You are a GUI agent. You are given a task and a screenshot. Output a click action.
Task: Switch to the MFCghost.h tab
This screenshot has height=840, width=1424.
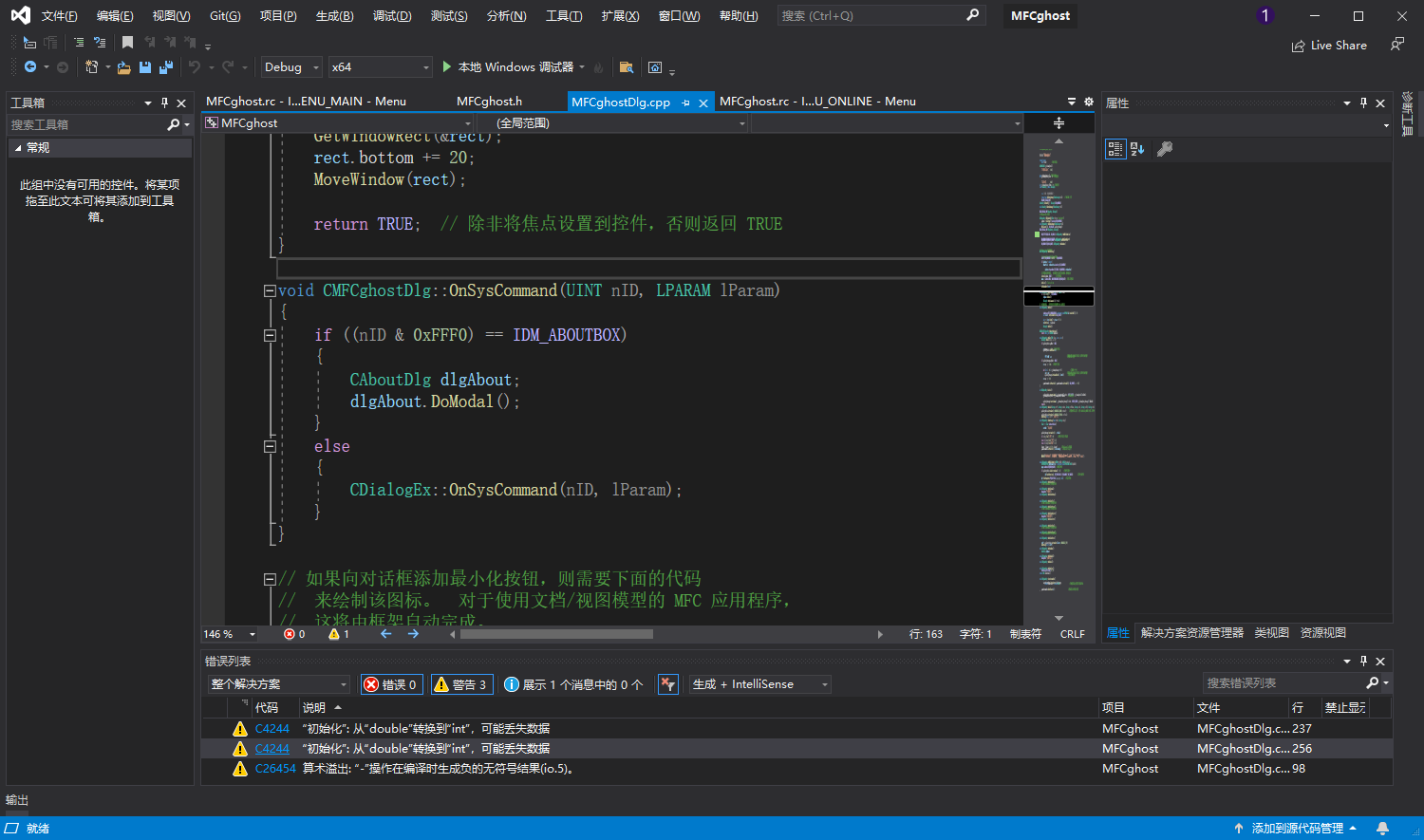click(x=489, y=102)
